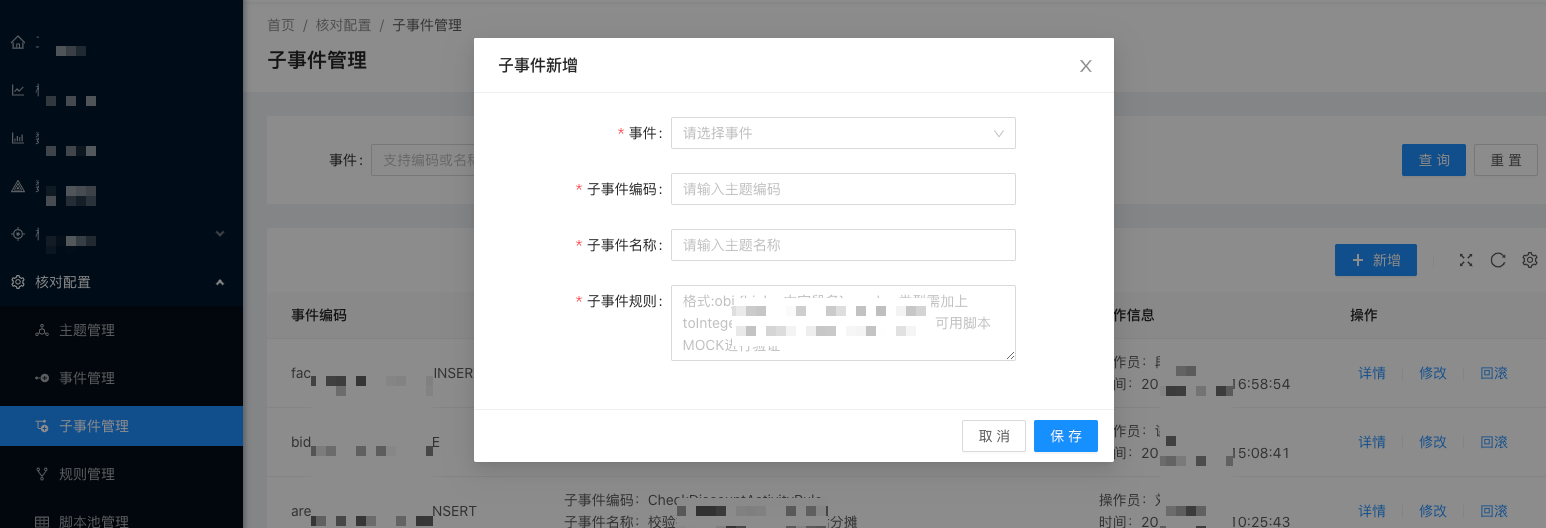The width and height of the screenshot is (1546, 528).
Task: Click the 核对配置 gear icon
Action: (18, 282)
